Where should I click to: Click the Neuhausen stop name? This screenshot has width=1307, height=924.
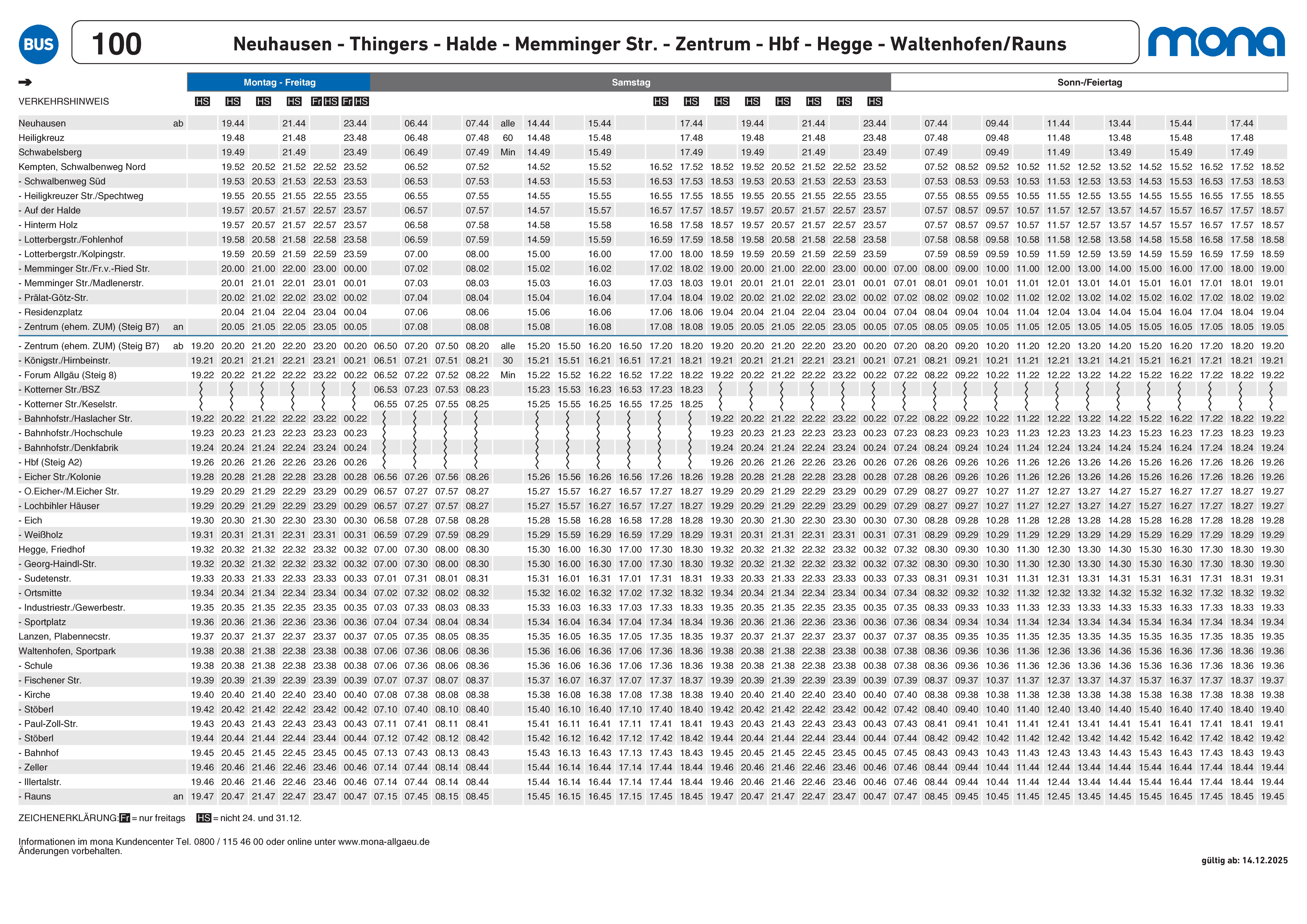(42, 123)
